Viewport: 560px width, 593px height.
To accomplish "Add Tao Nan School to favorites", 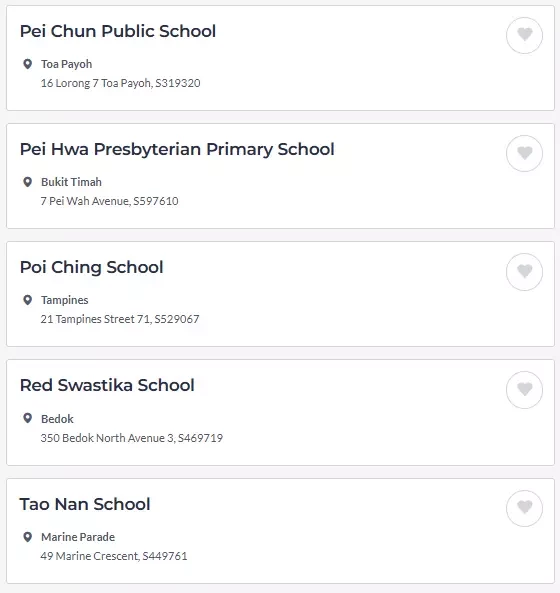I will pos(524,508).
